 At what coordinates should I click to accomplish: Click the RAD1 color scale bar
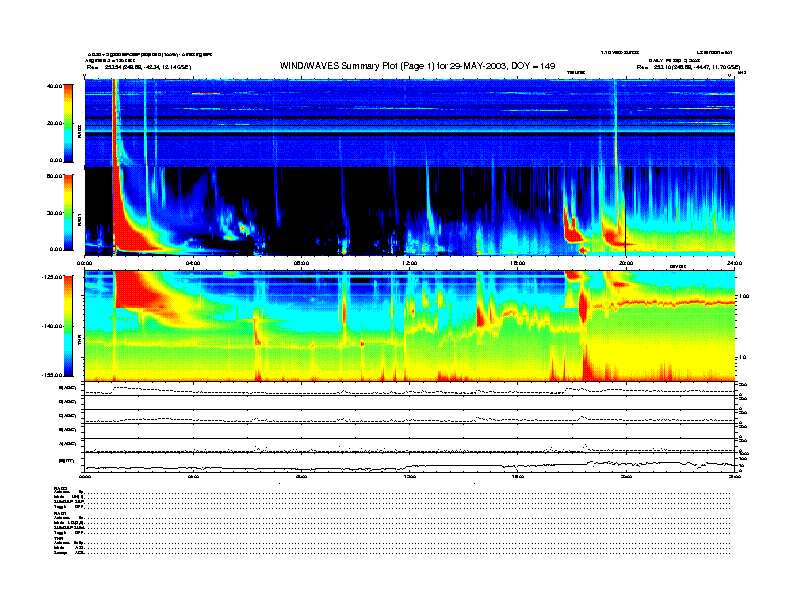coord(69,212)
